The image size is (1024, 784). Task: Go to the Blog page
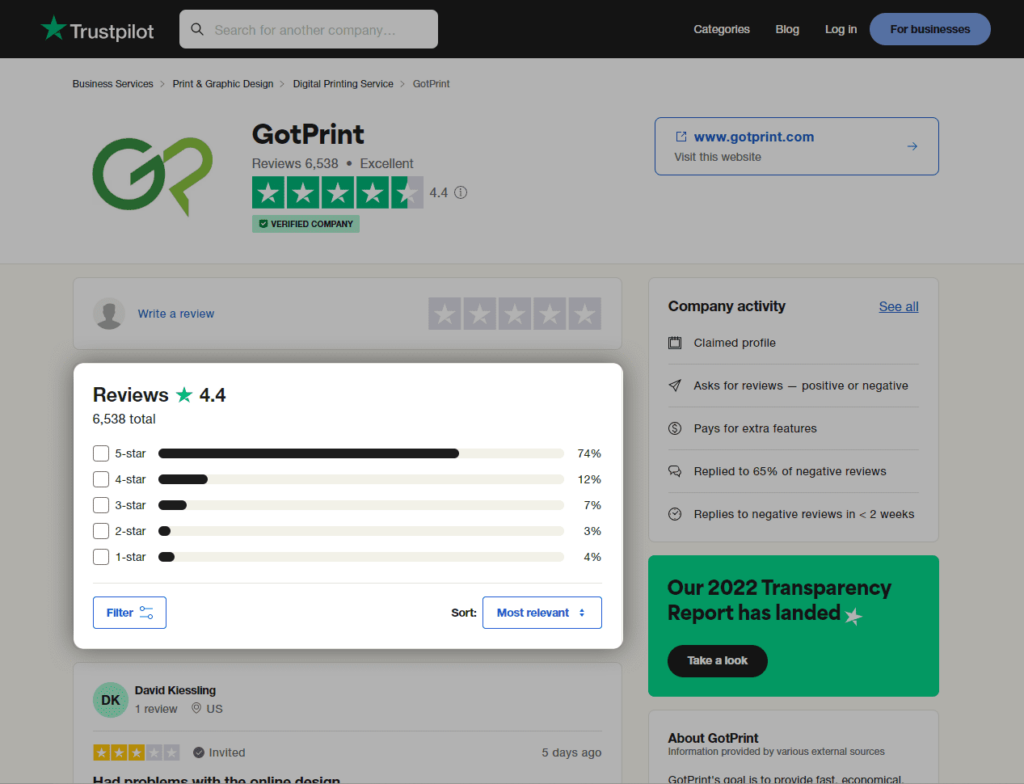click(787, 29)
